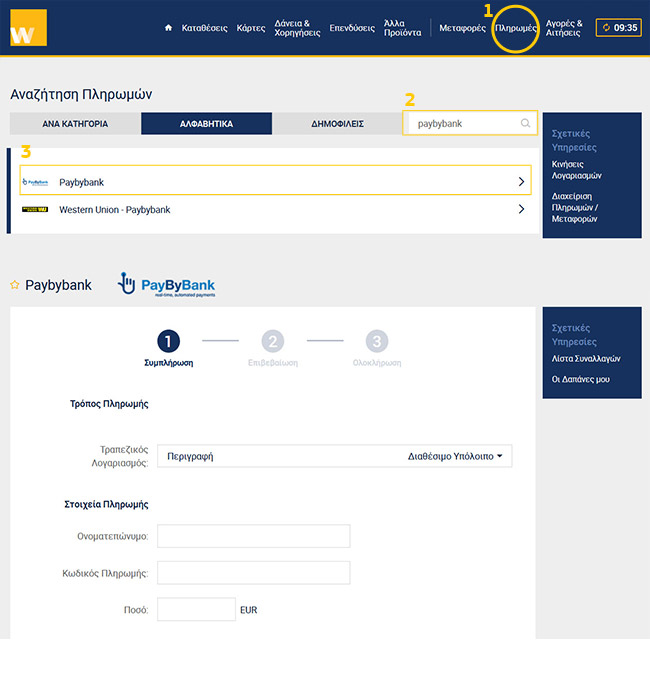Click the Western Union logo thumbnail

35,210
